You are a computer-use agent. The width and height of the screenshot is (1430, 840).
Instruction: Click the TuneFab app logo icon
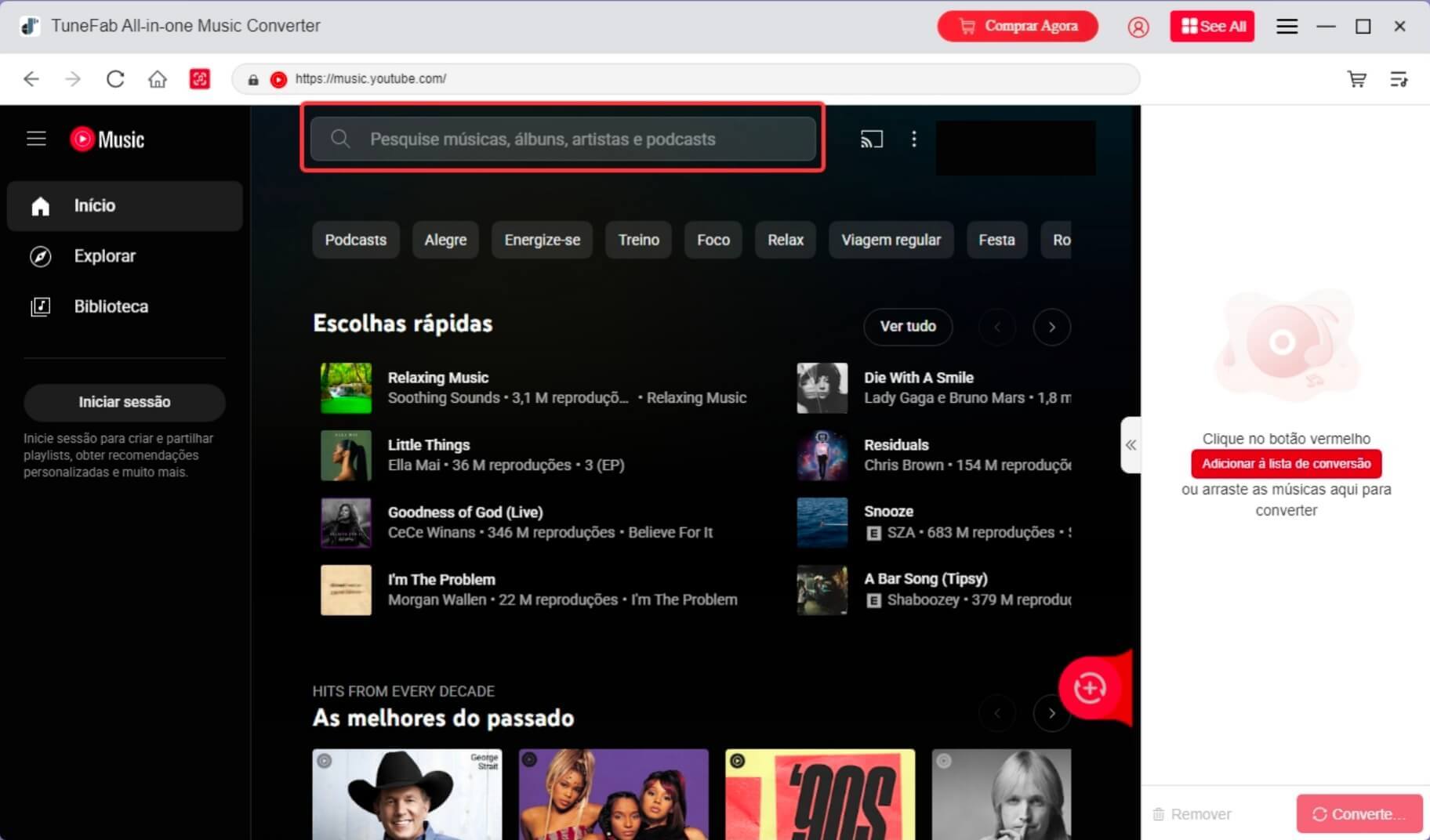pos(30,26)
